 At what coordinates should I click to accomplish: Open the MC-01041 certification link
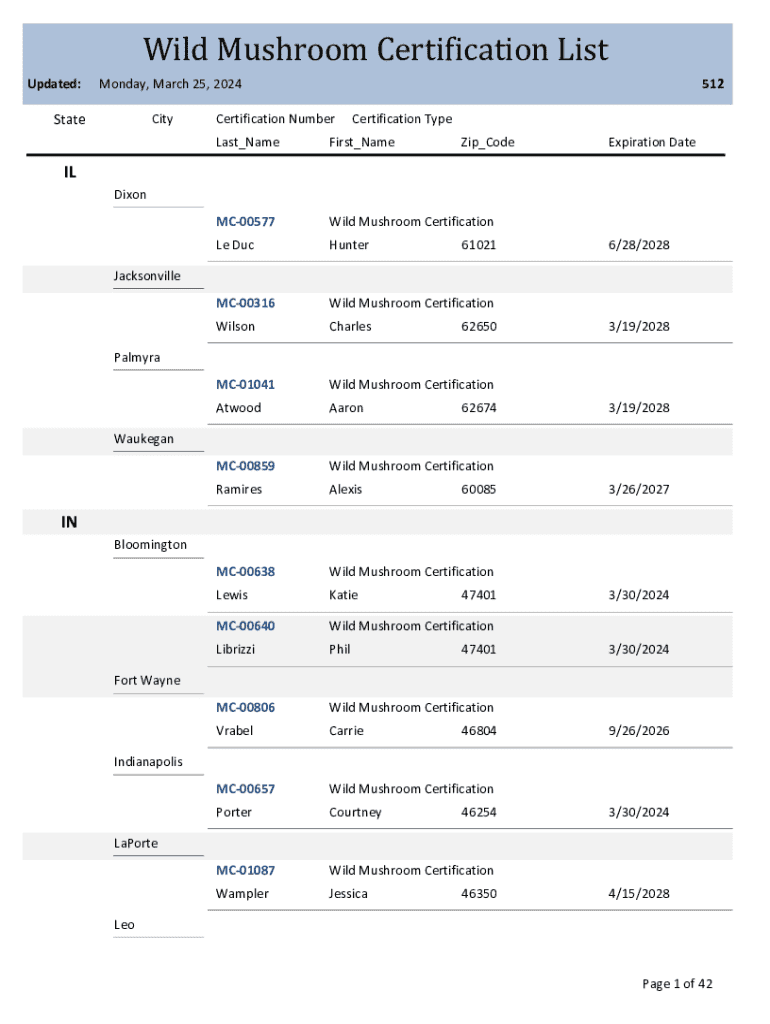pyautogui.click(x=245, y=384)
